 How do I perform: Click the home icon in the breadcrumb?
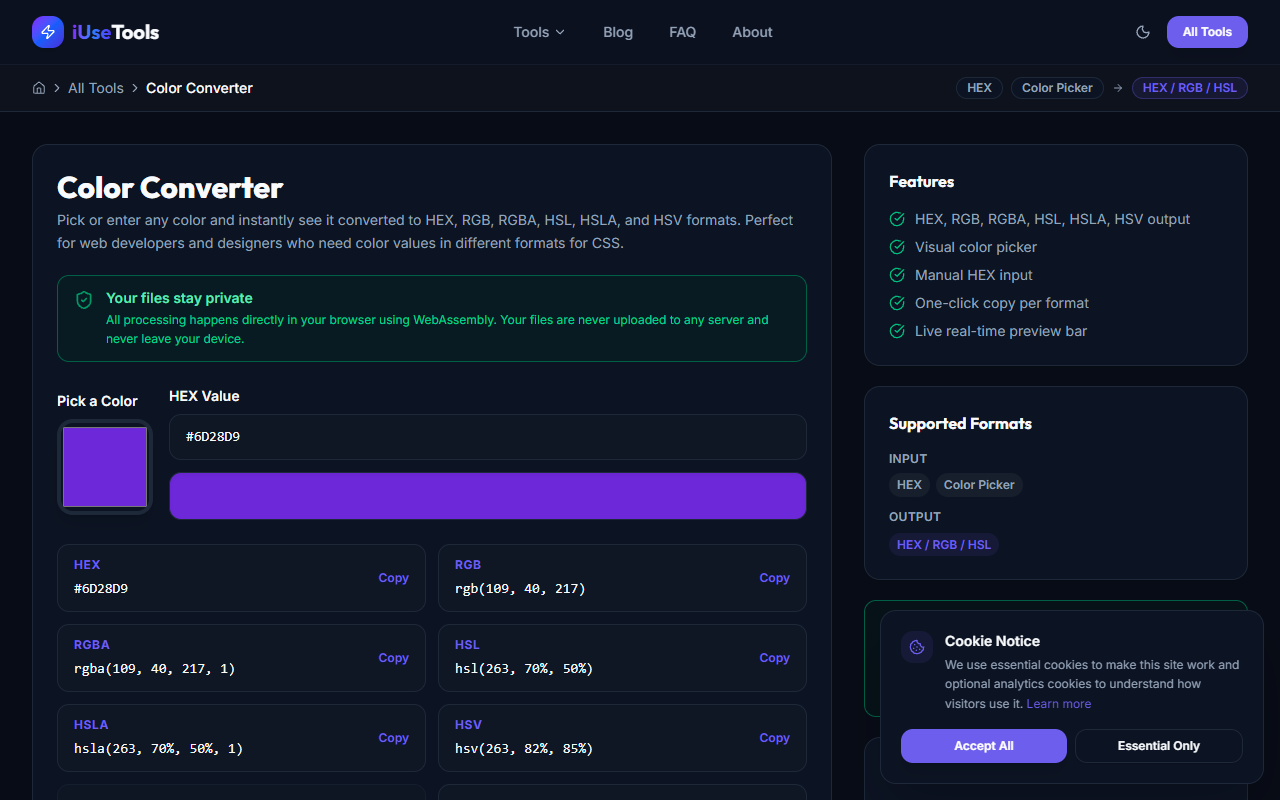point(38,88)
